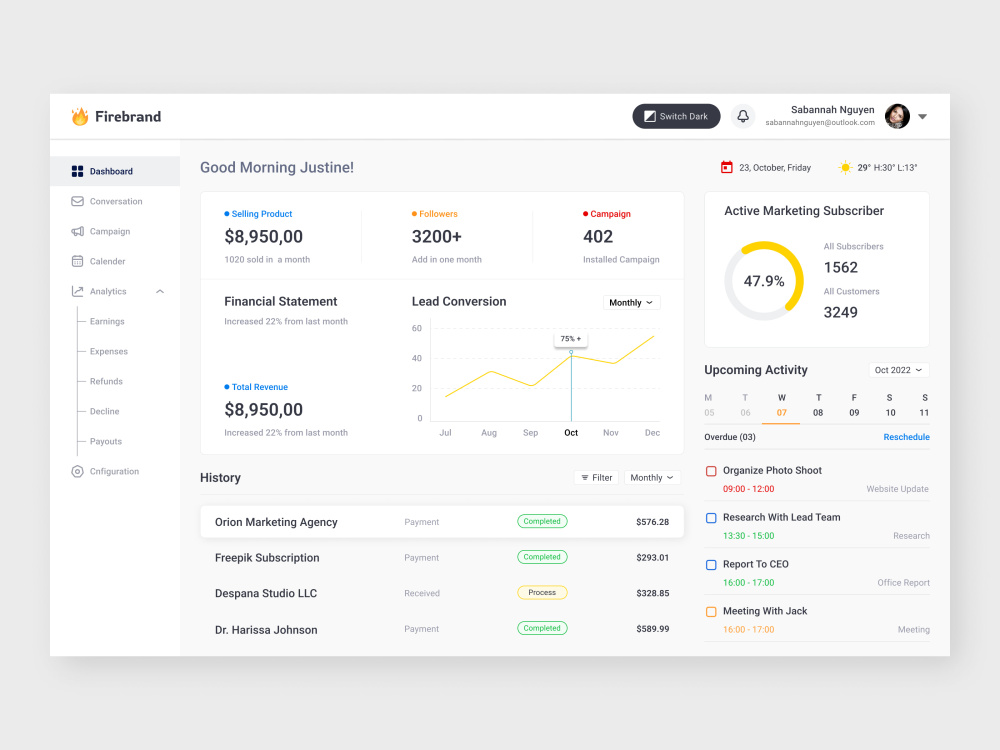Screen dimensions: 1000x750
Task: Click the Switch Dark contrast icon
Action: pyautogui.click(x=650, y=116)
